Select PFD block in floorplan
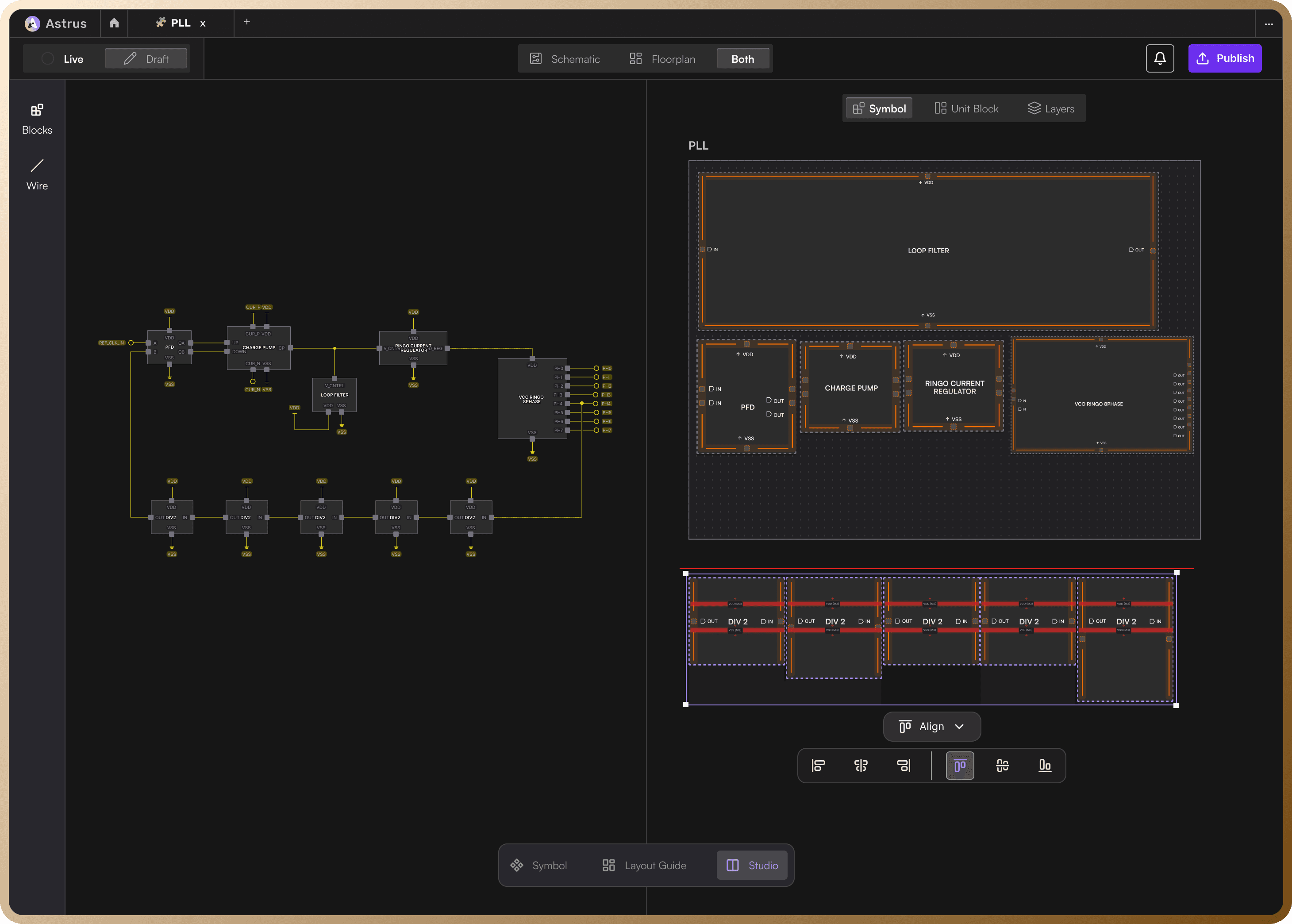 746,397
